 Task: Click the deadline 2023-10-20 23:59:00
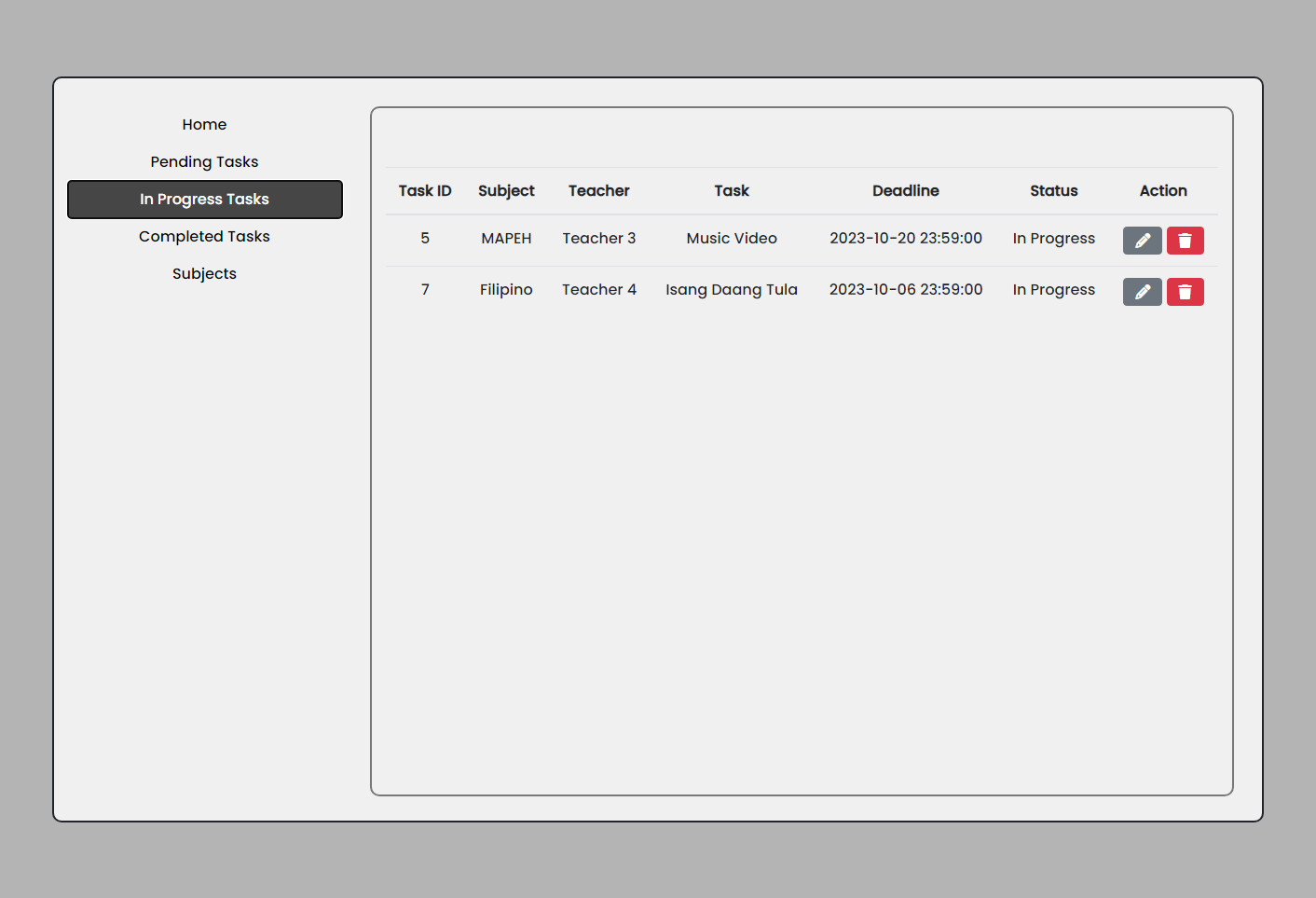[906, 239]
